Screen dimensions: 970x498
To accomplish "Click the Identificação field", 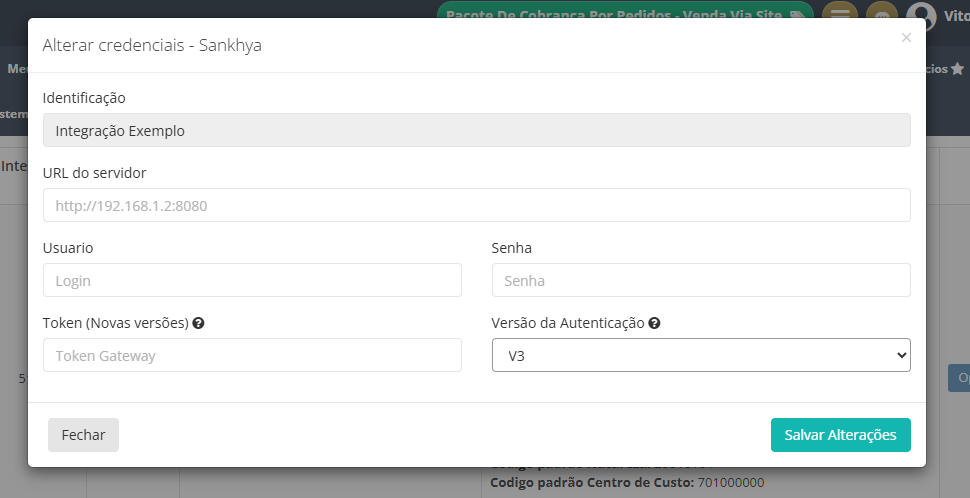I will [x=476, y=130].
